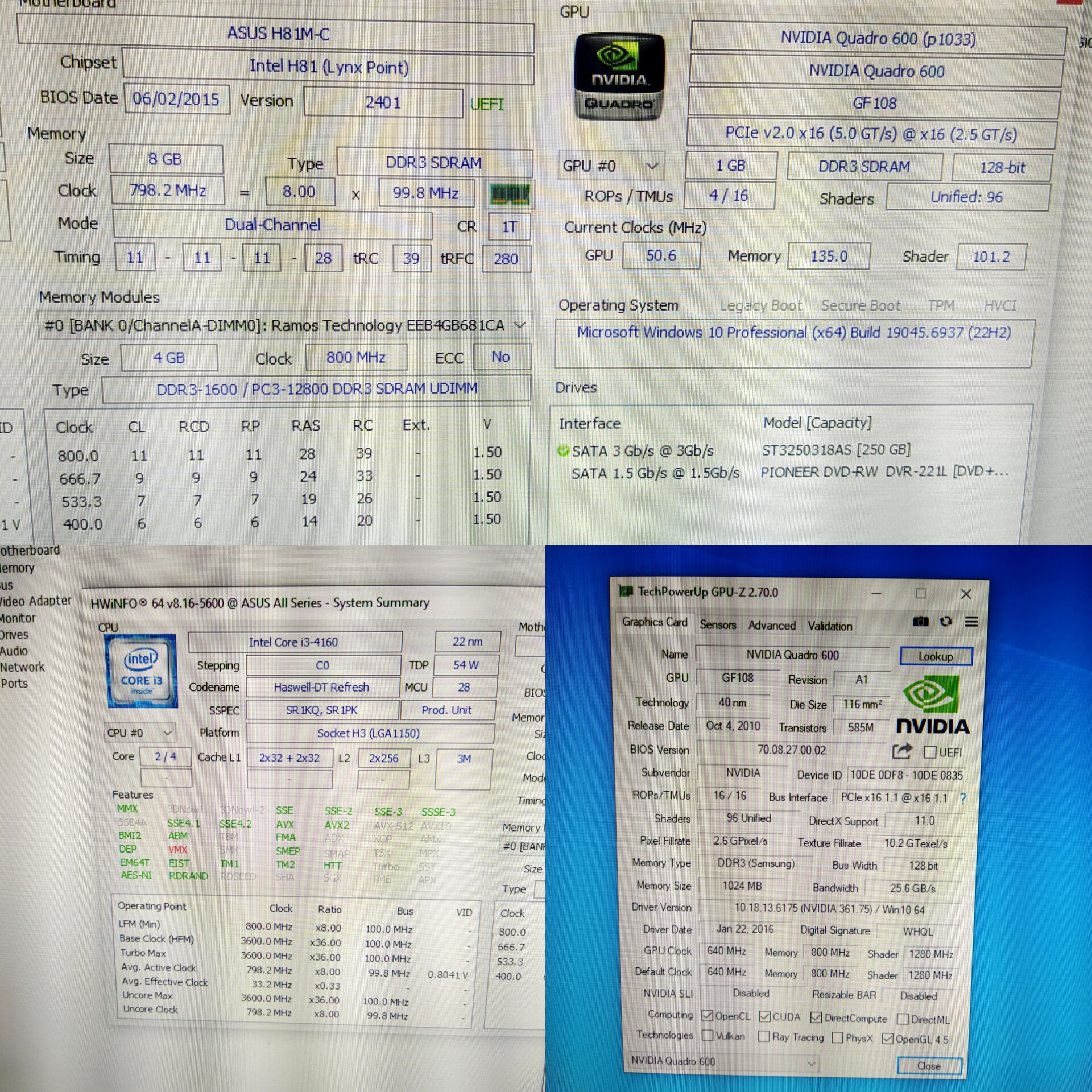Click the Close button in GPU-Z
The image size is (1092, 1092).
[x=929, y=1066]
